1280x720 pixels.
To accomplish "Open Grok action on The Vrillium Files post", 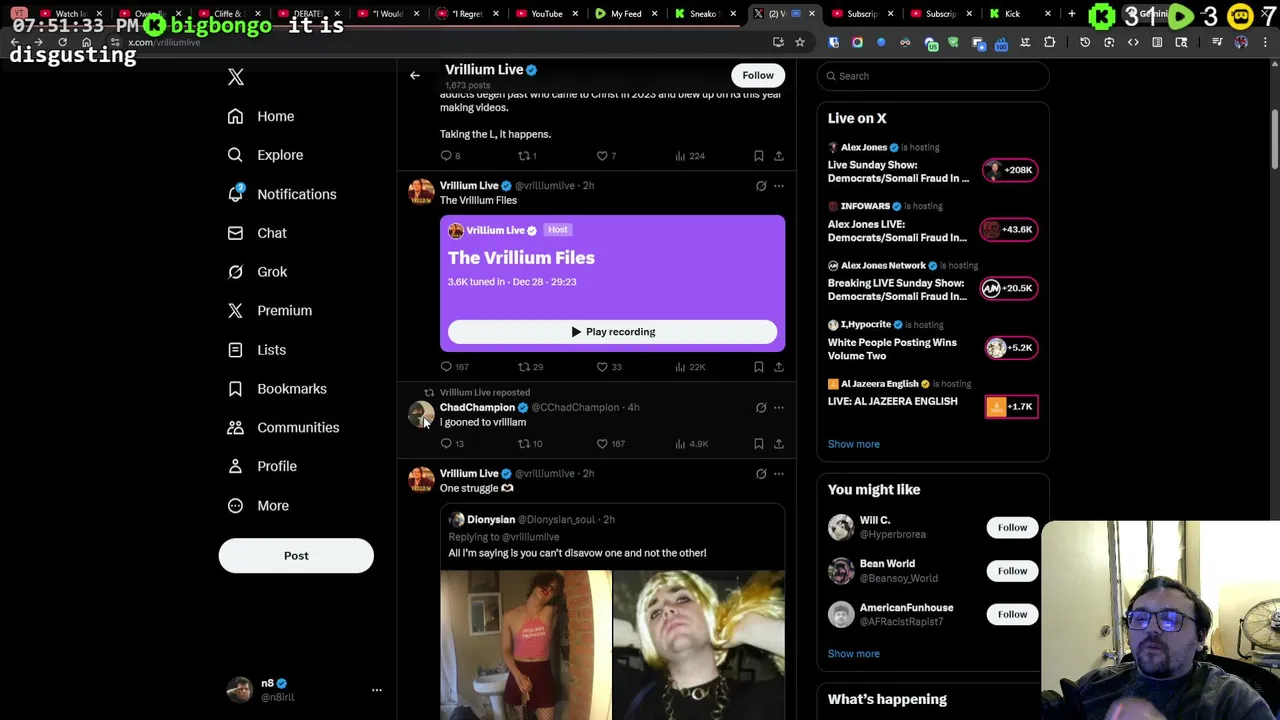I will coord(761,186).
